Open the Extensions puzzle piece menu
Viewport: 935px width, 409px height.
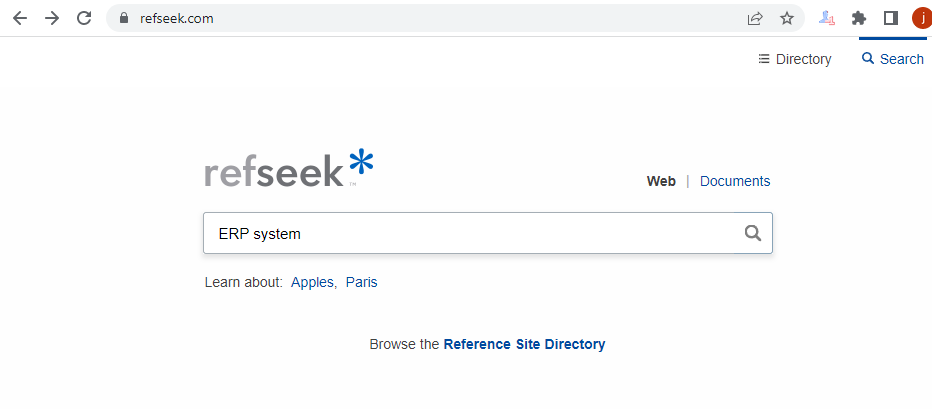(859, 18)
